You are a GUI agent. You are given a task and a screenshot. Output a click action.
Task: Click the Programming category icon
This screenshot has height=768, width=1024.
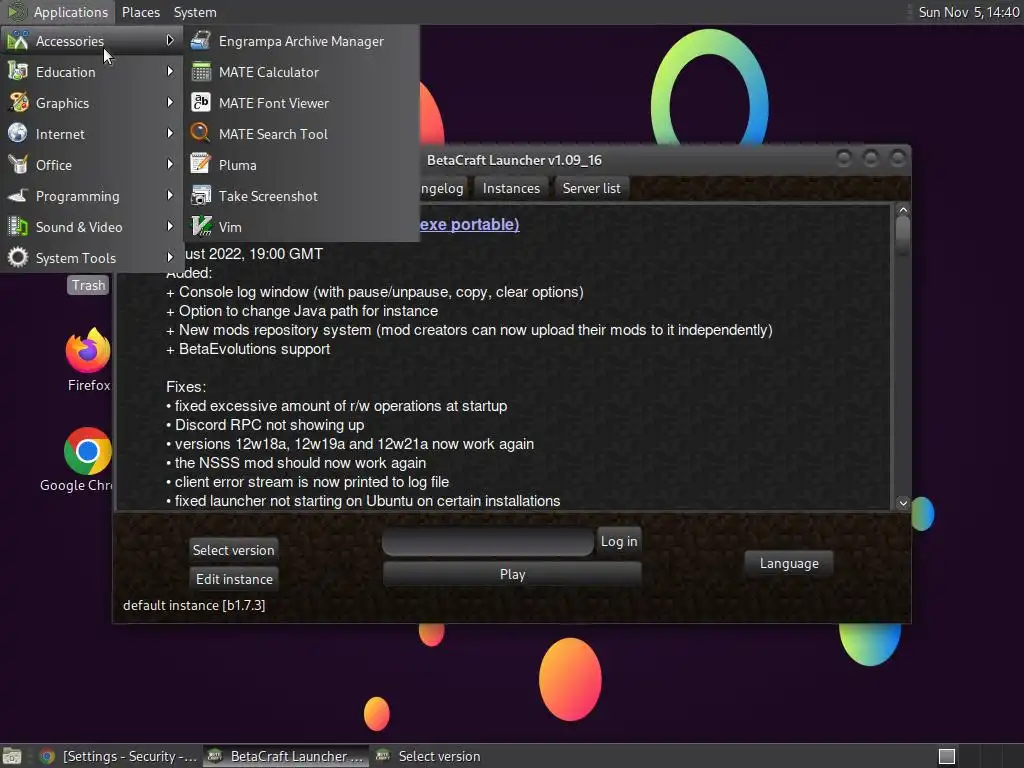pos(18,195)
